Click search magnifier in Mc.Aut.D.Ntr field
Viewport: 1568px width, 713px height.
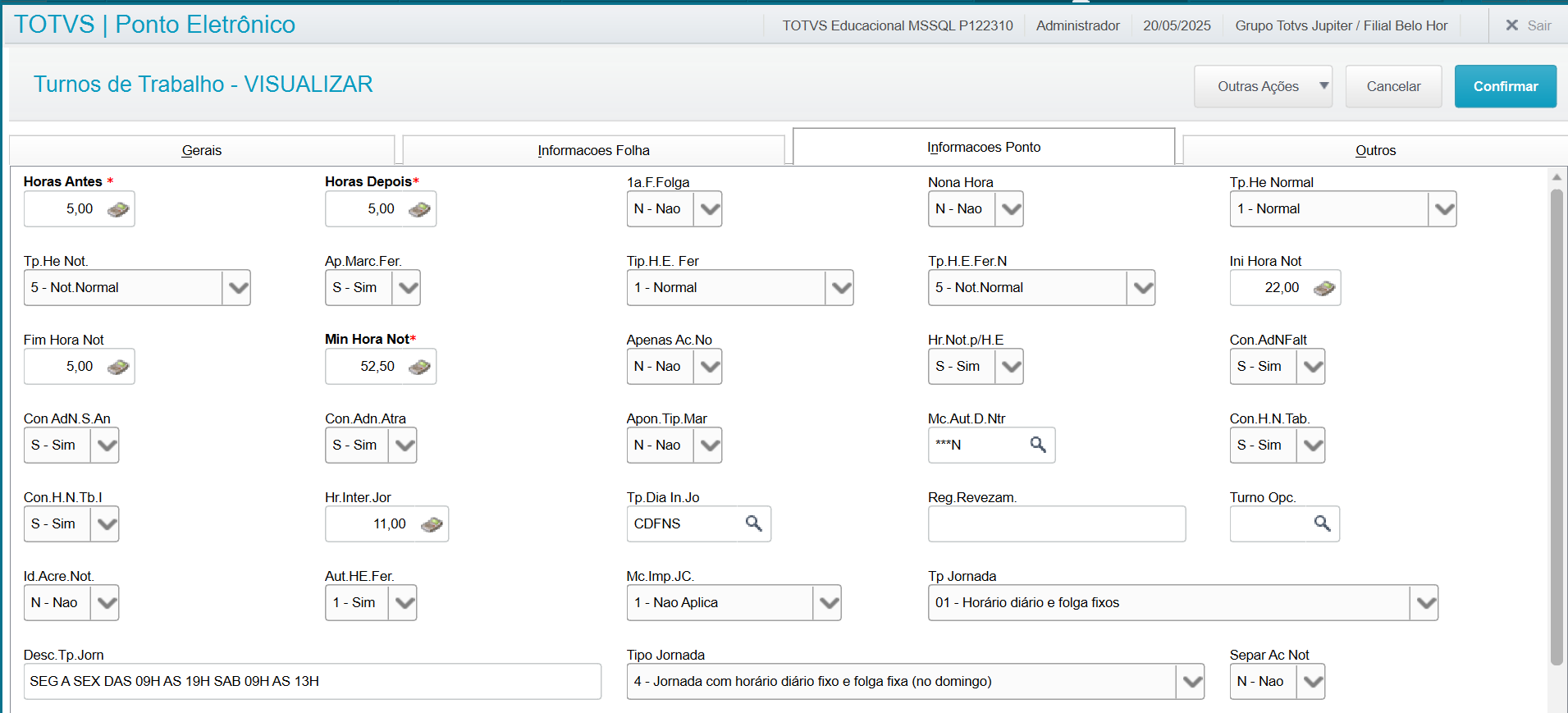[1038, 445]
